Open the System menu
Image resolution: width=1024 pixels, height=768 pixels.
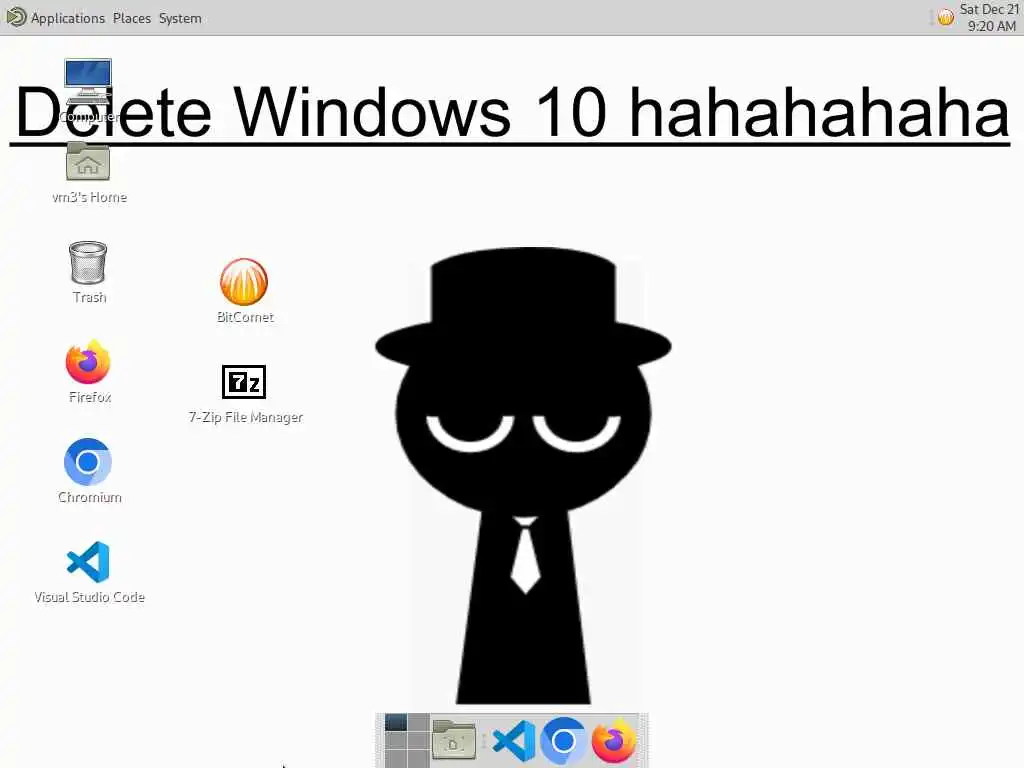pos(180,18)
